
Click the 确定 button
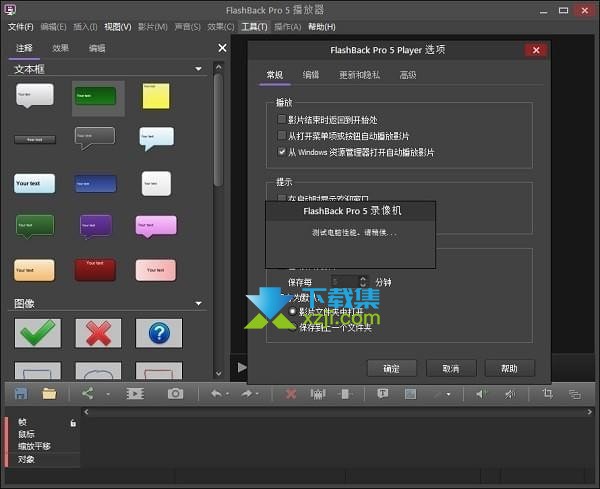392,368
